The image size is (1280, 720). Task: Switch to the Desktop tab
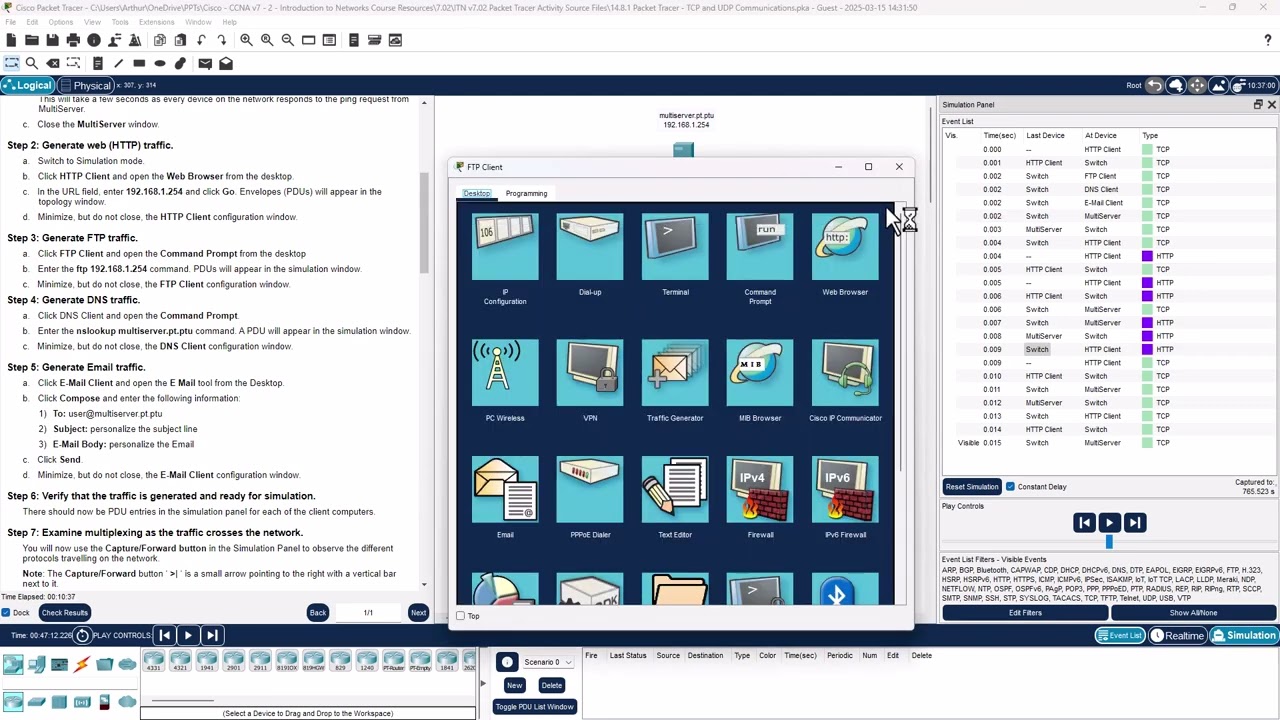(476, 193)
